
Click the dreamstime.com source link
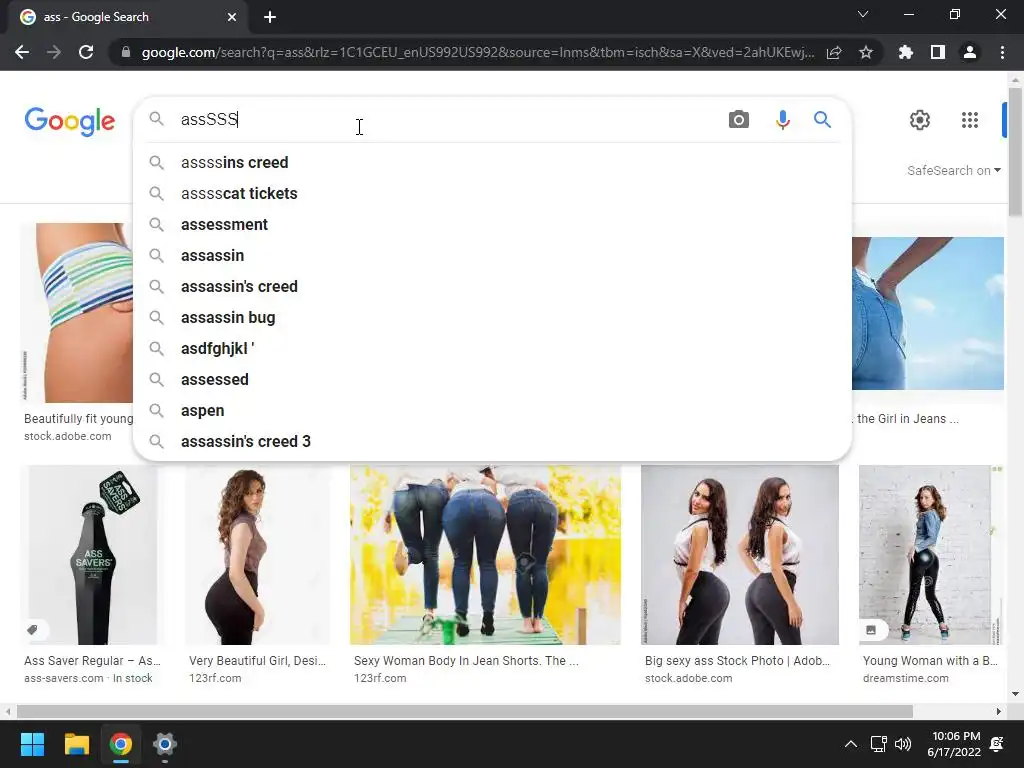coord(906,678)
